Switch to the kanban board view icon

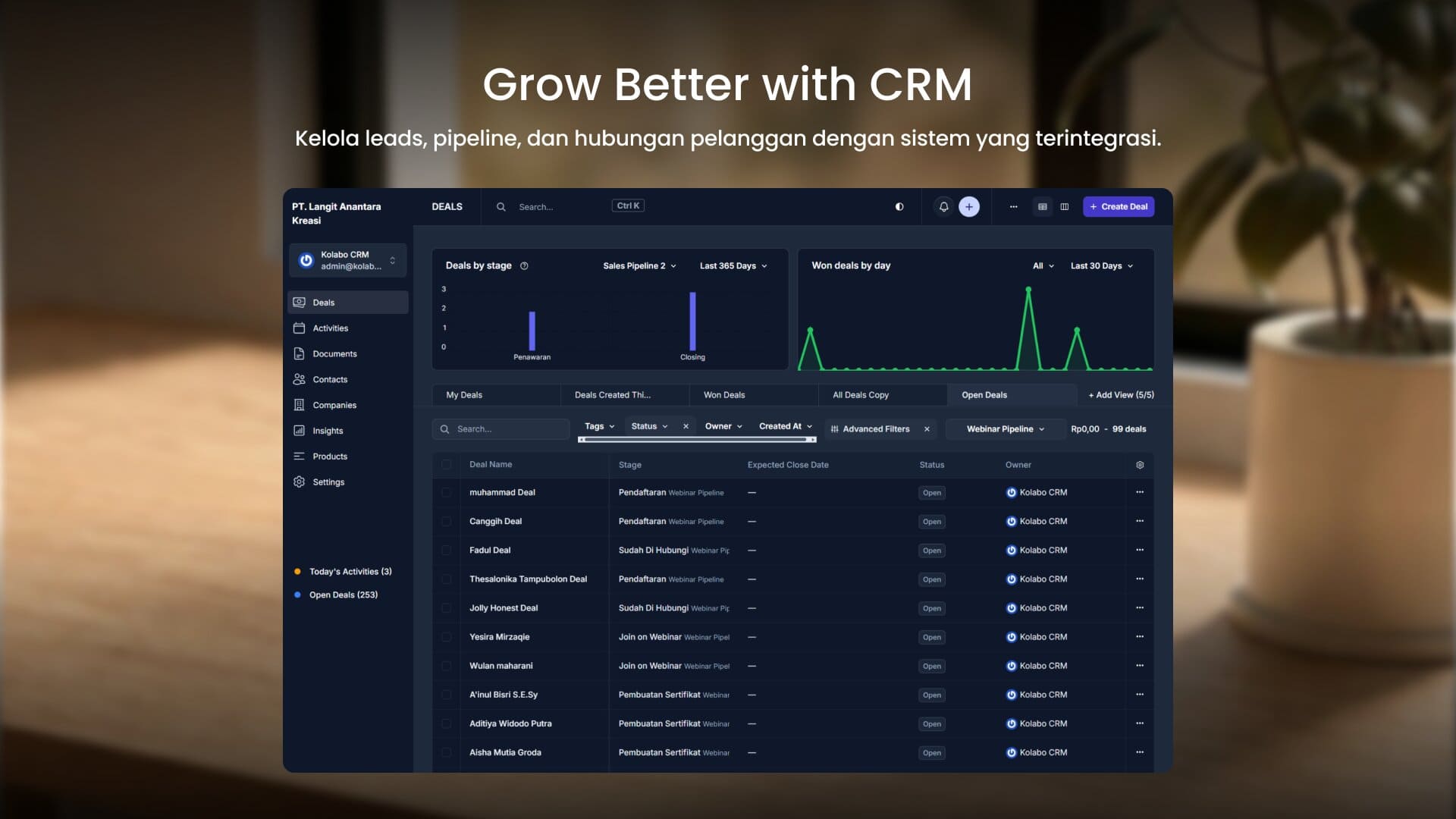(x=1065, y=206)
